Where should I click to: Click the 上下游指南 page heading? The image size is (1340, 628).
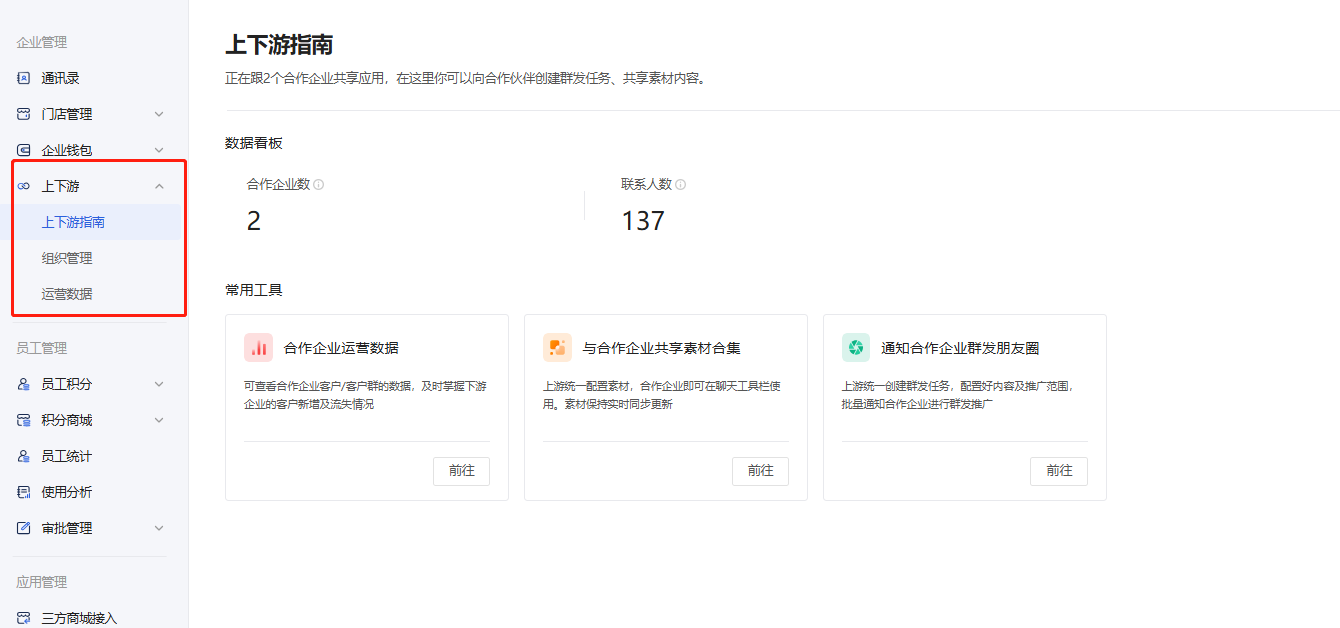coord(279,44)
